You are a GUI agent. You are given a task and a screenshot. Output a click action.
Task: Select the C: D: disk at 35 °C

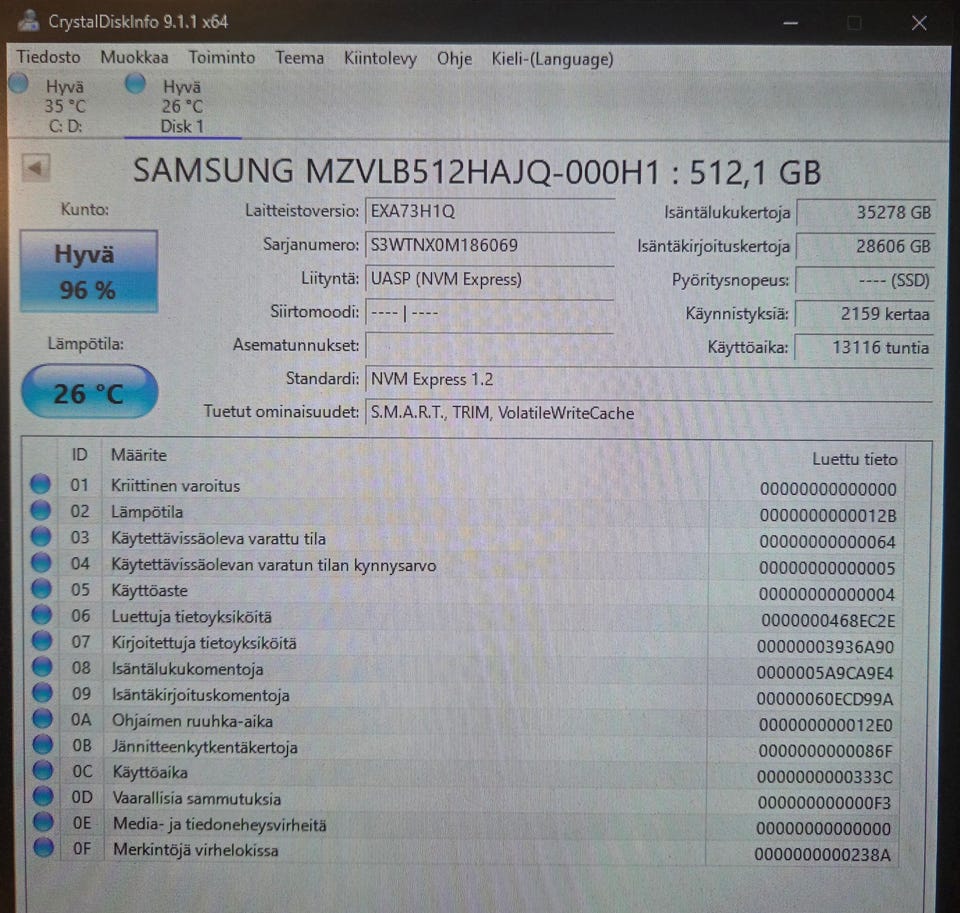pyautogui.click(x=65, y=106)
